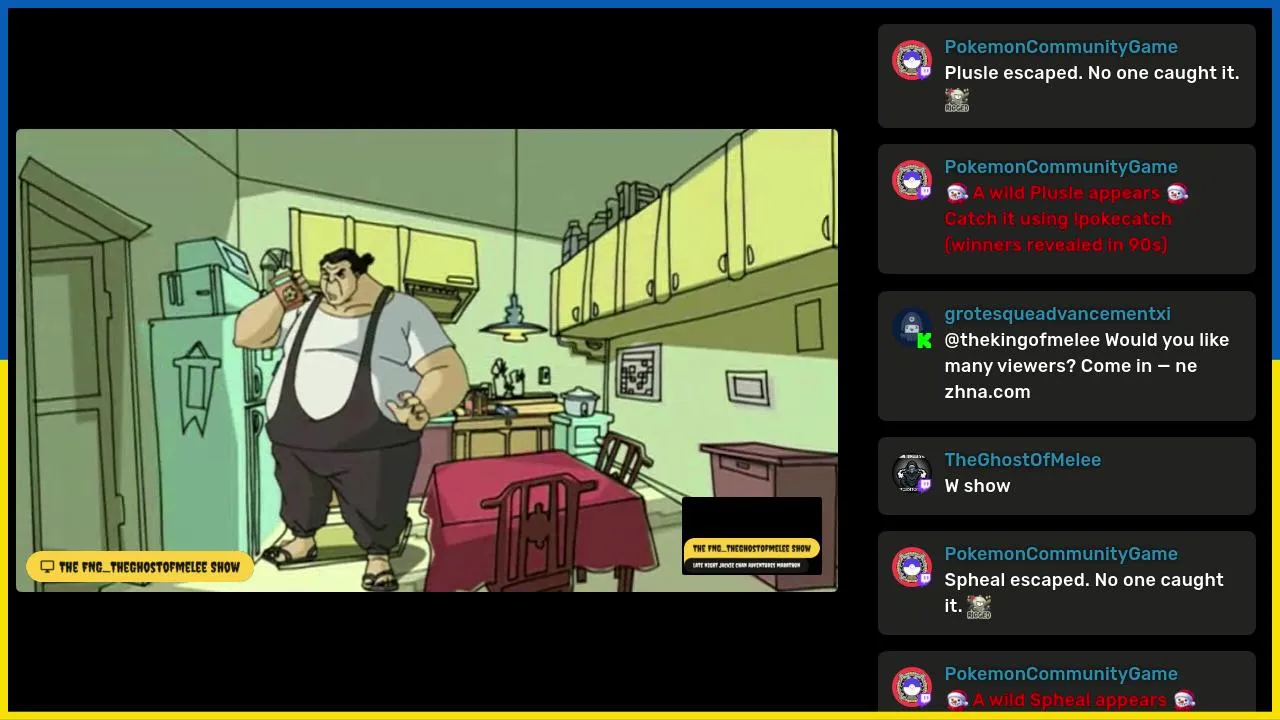The height and width of the screenshot is (720, 1280).
Task: Click the Santa emote before 'A wild Spheal appears'
Action: 956,700
